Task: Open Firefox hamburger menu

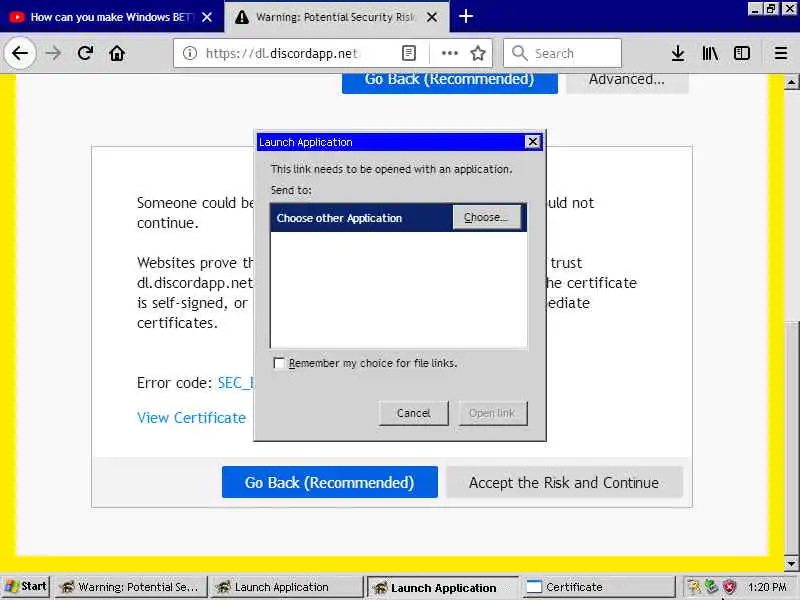Action: tap(781, 53)
